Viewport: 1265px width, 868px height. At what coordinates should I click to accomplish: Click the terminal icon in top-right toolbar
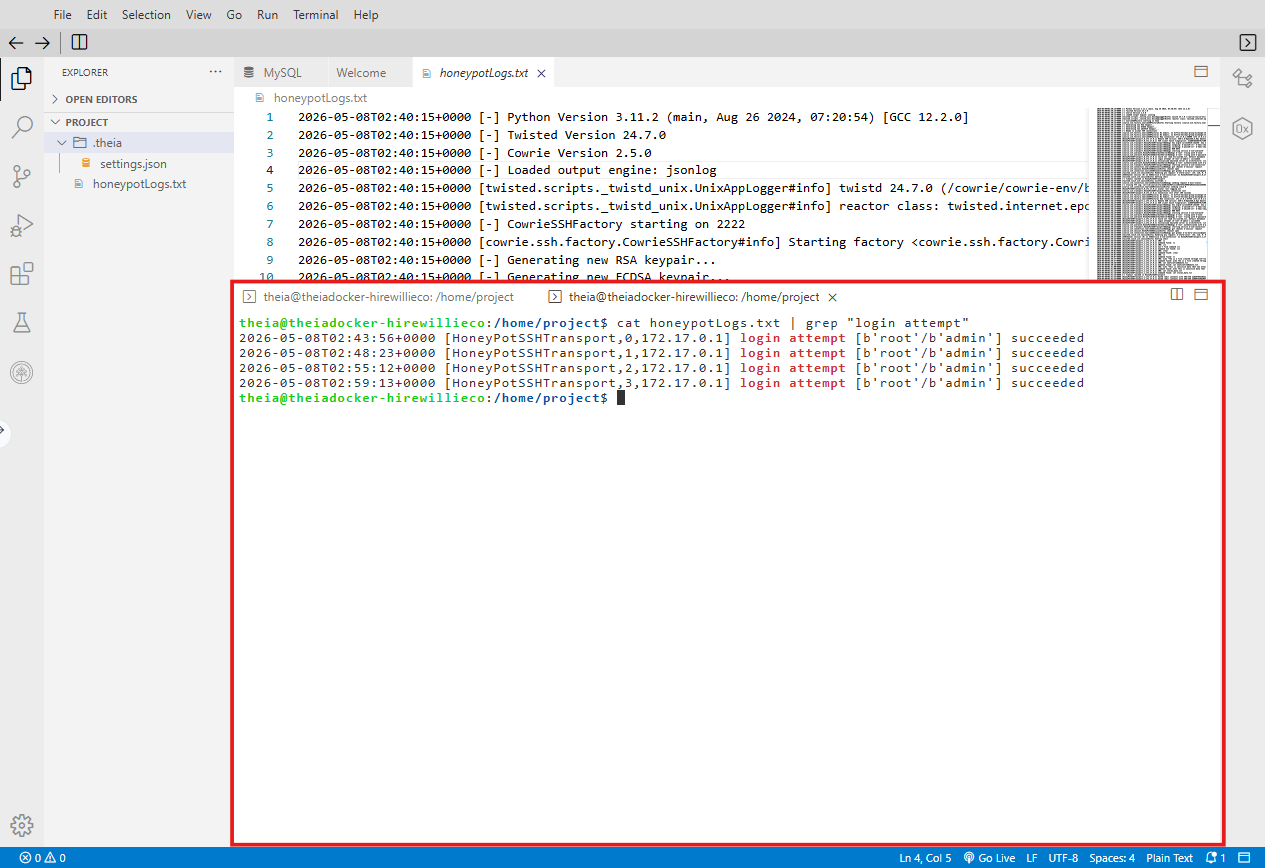[1247, 42]
